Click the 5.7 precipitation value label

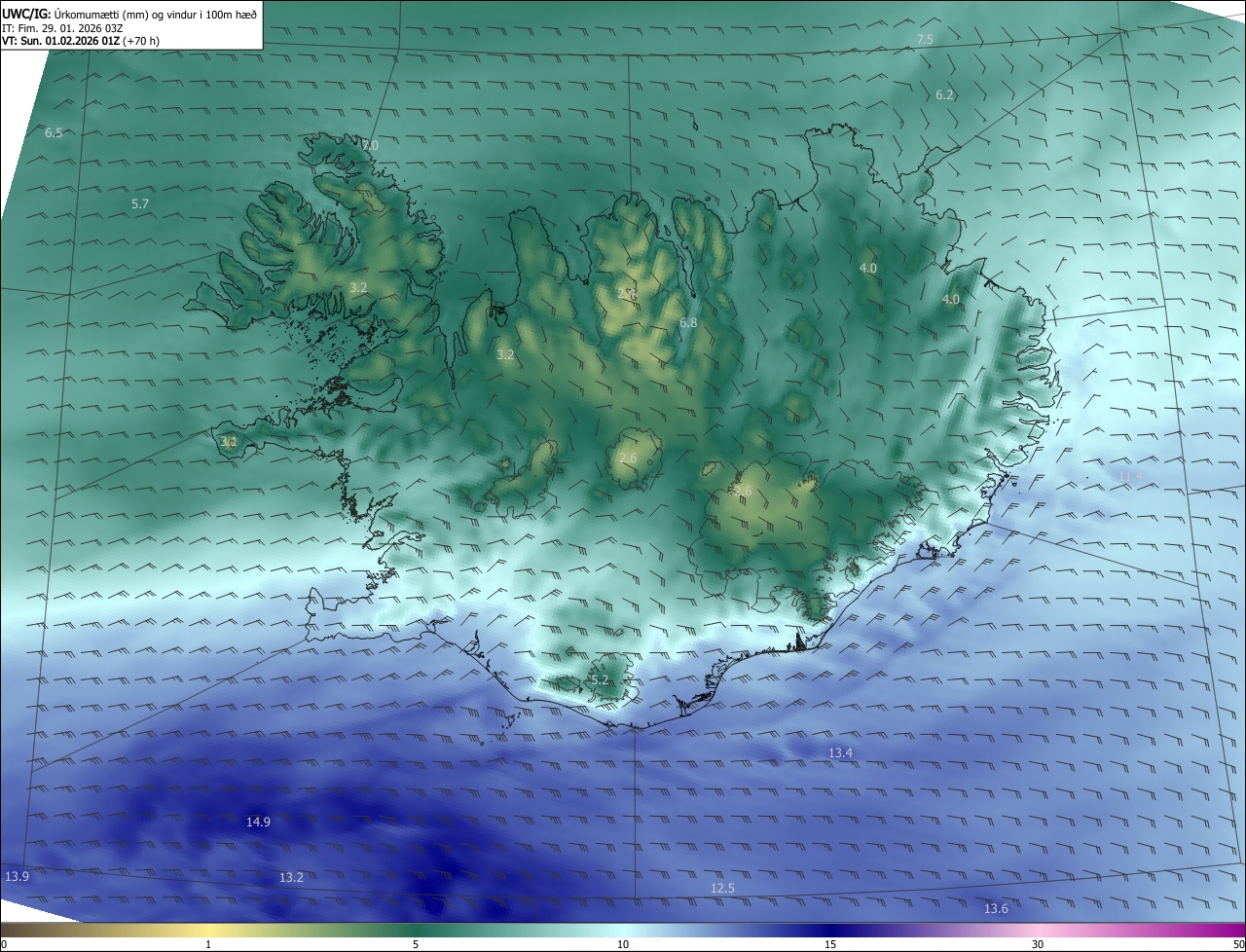pos(140,204)
